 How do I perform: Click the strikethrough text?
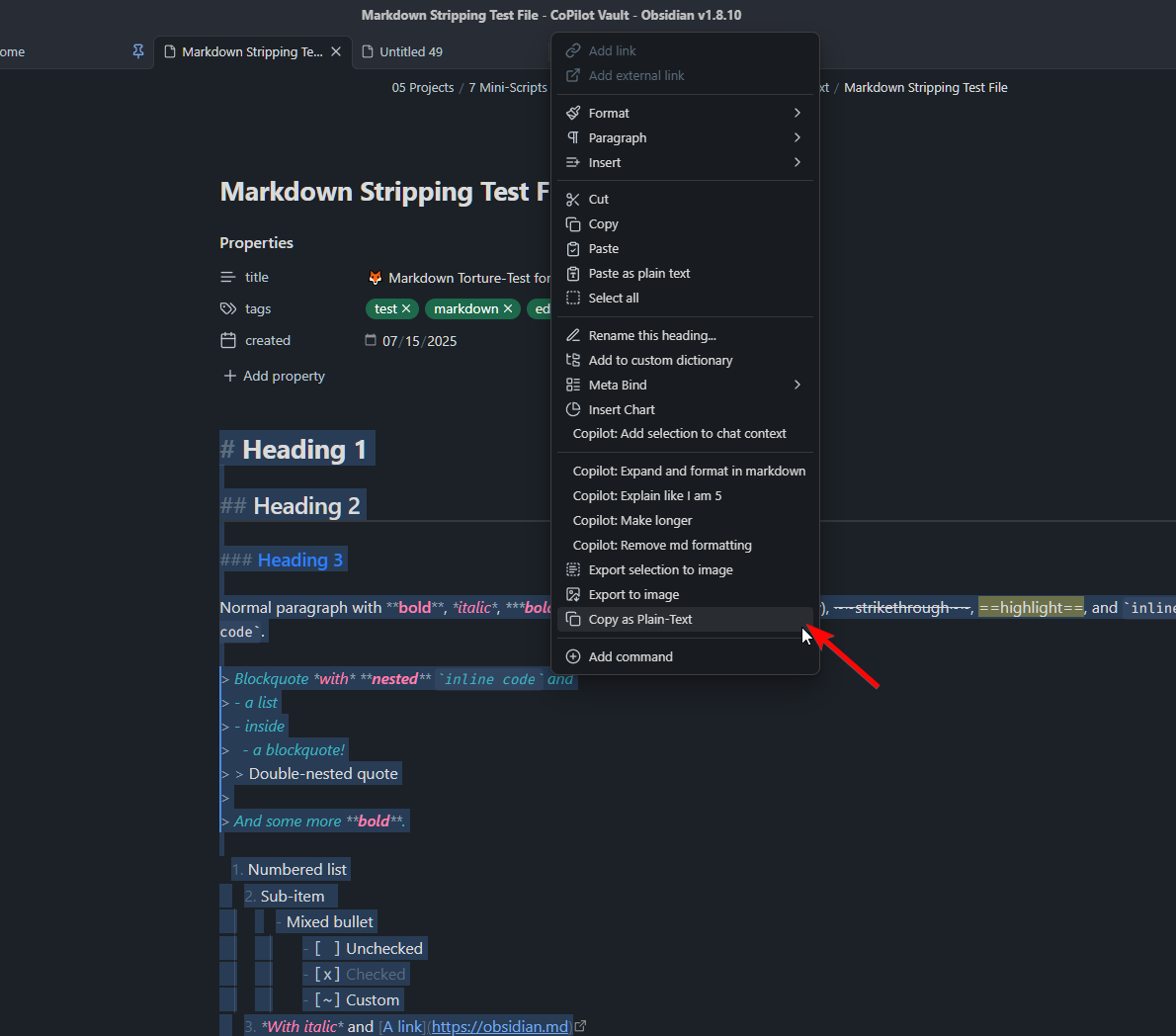(x=902, y=608)
